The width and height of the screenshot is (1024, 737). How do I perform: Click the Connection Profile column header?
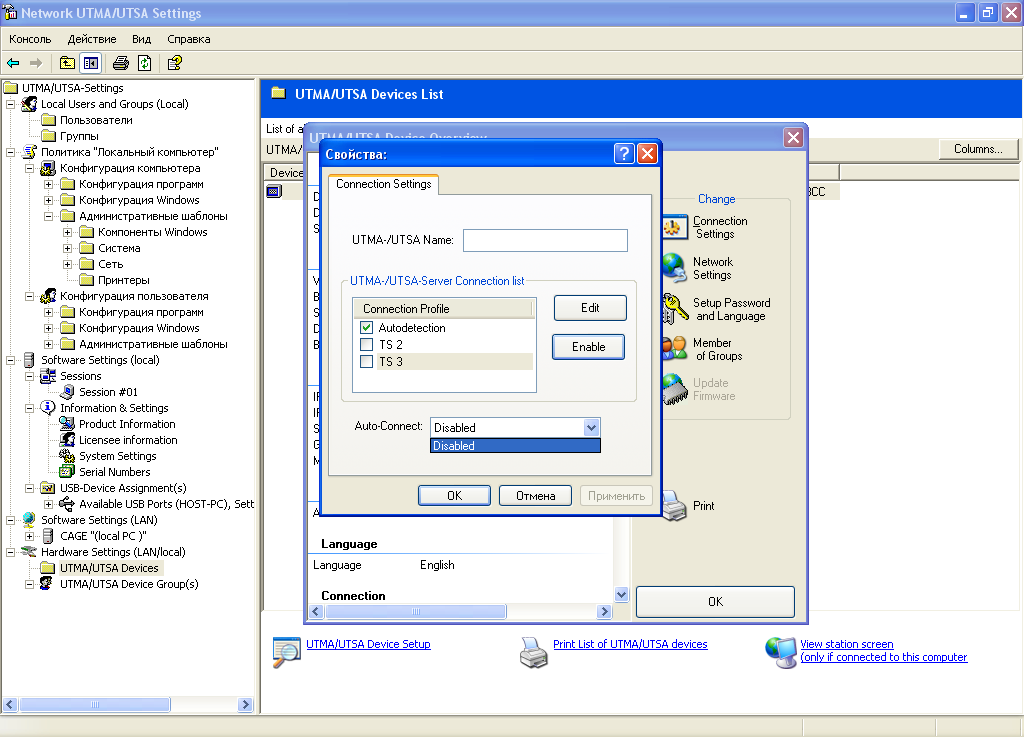click(444, 309)
